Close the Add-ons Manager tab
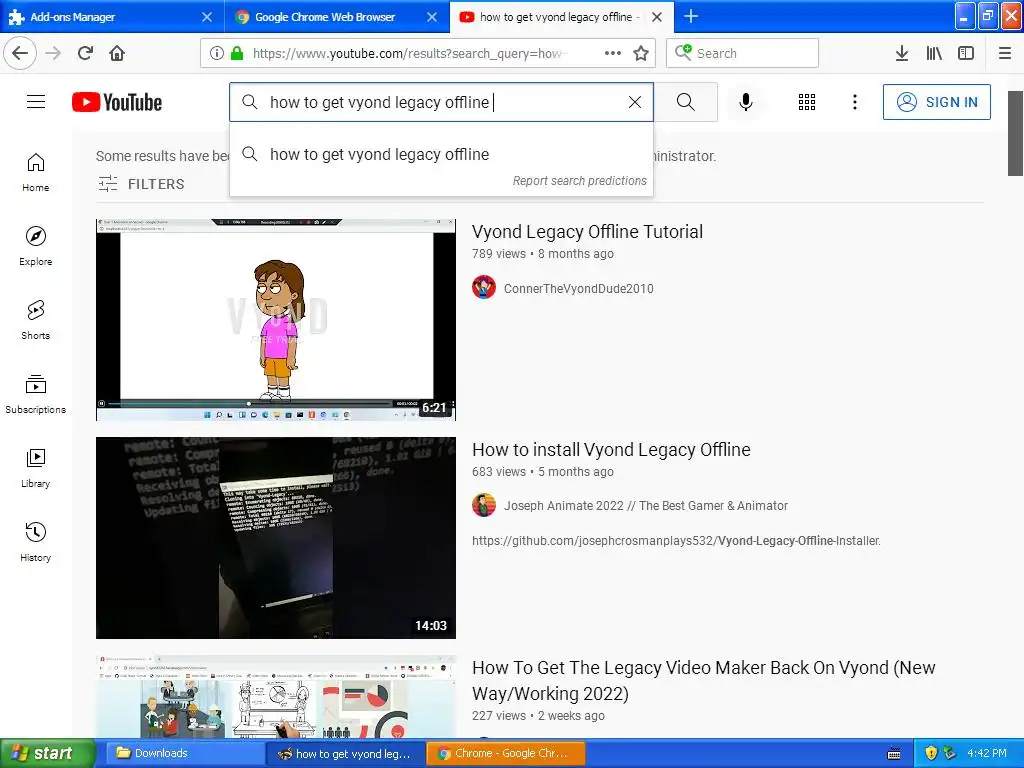 point(207,17)
